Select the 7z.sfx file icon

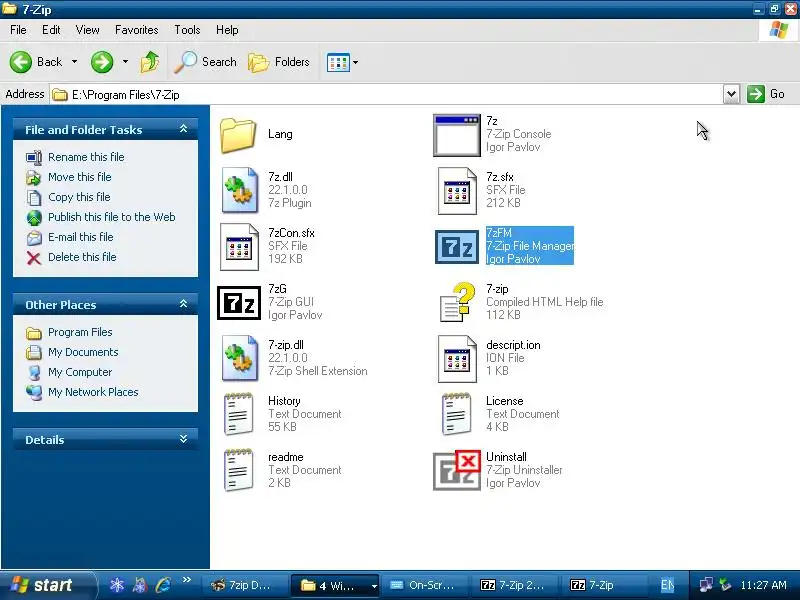[x=457, y=190]
